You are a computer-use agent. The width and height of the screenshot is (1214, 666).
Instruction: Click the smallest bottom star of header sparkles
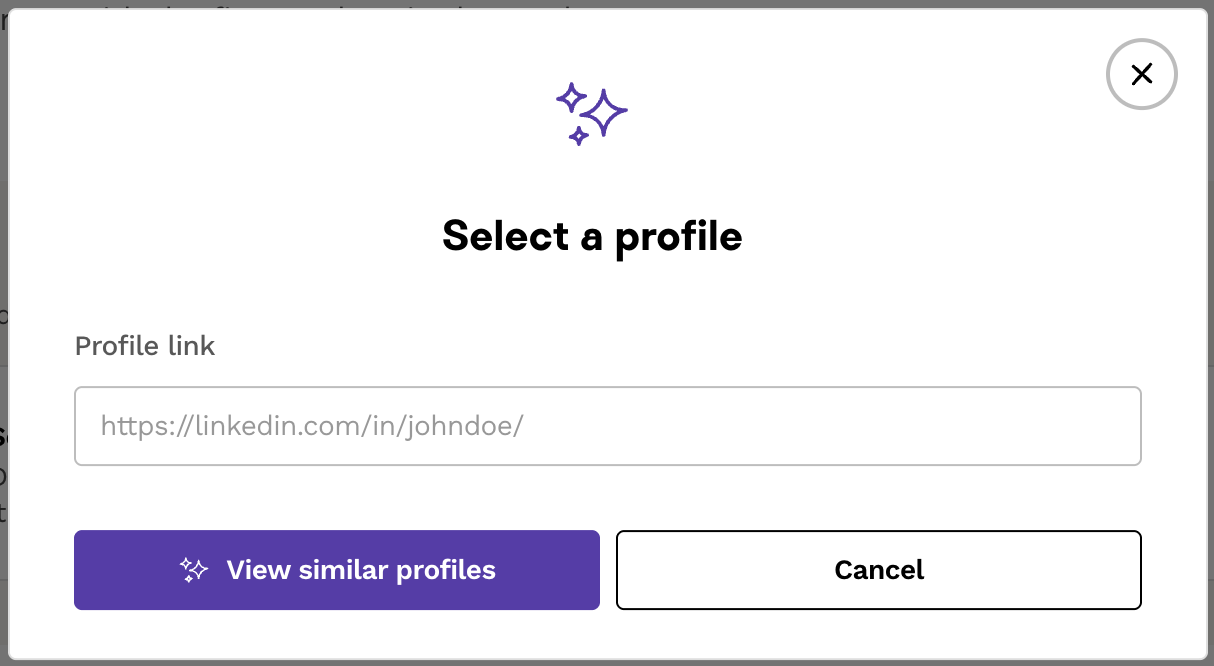coord(578,135)
